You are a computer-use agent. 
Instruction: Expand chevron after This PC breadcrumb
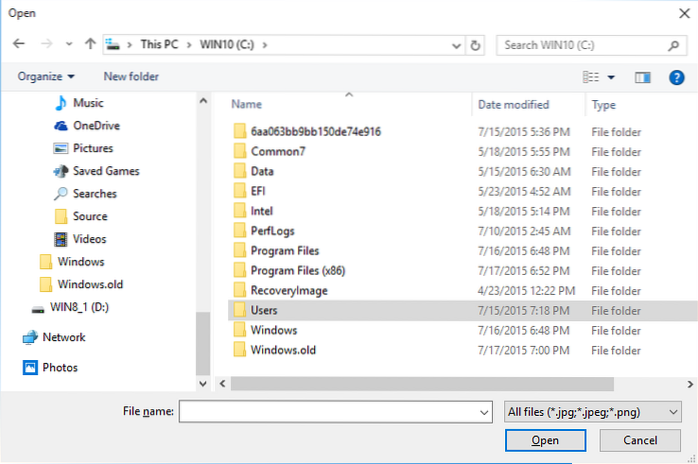tap(189, 45)
